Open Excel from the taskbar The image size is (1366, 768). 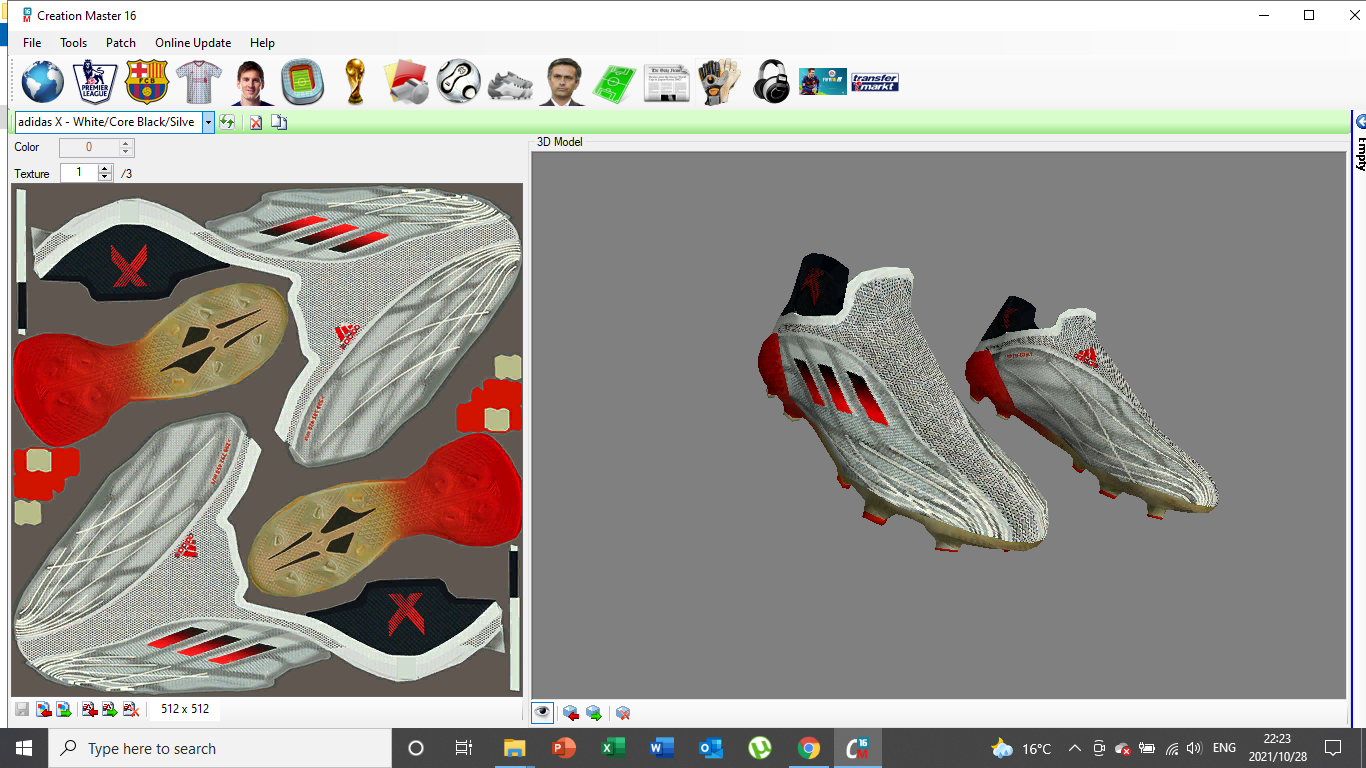point(613,748)
